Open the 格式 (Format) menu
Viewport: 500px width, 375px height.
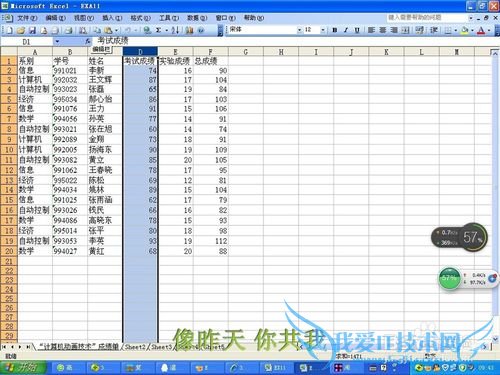click(x=140, y=18)
